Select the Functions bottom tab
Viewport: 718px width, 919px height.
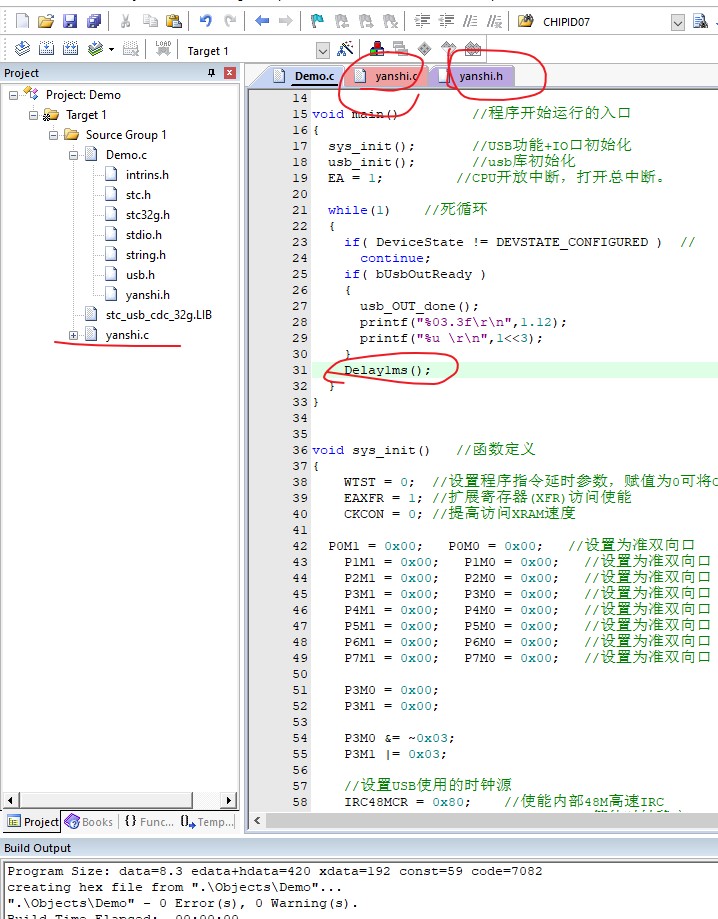click(x=149, y=822)
